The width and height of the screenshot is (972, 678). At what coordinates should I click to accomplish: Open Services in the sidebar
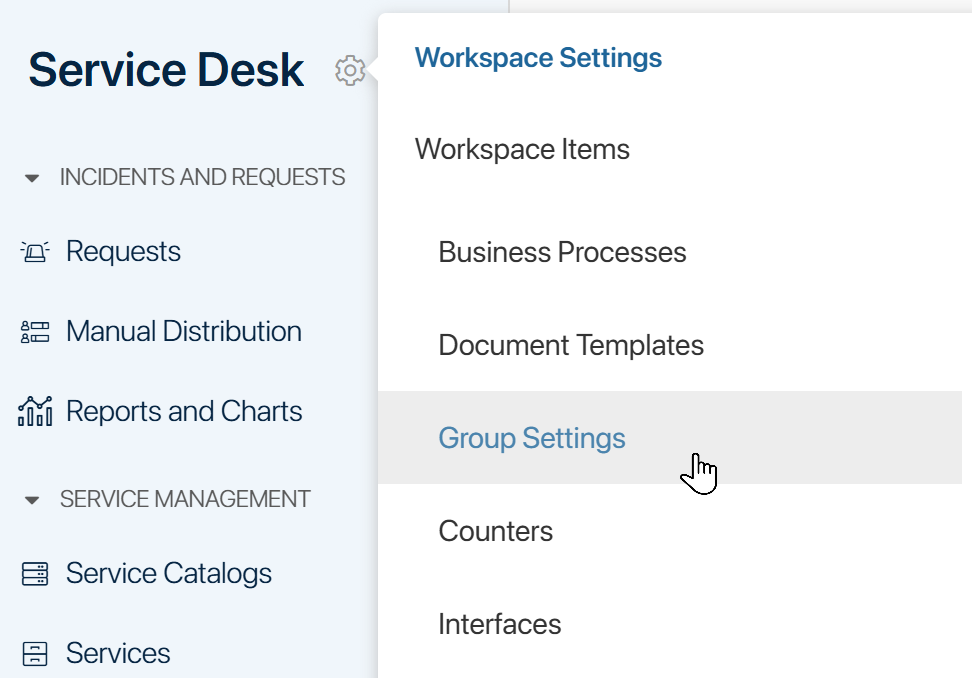point(118,653)
